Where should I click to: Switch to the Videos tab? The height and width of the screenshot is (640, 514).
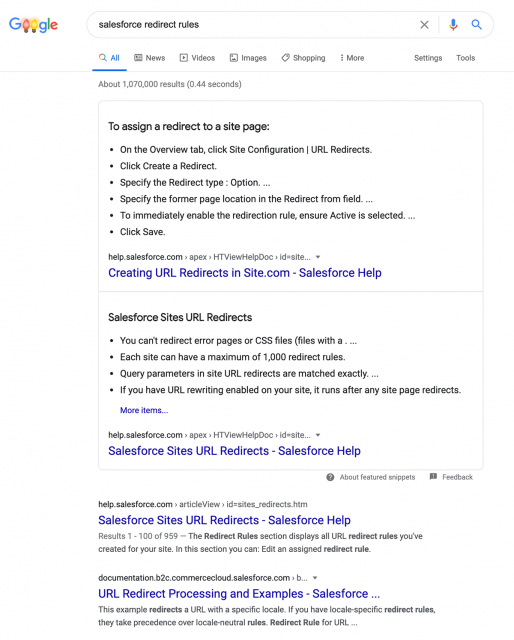(x=197, y=58)
